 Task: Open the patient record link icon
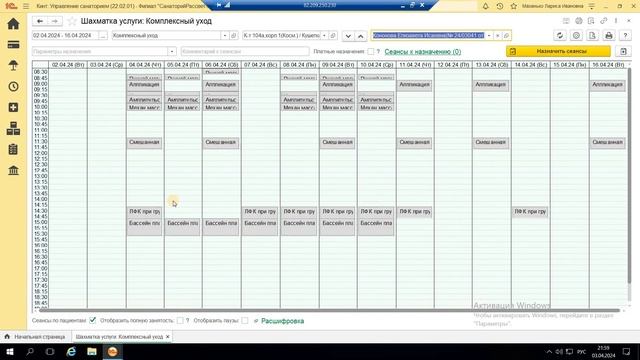pyautogui.click(x=507, y=36)
